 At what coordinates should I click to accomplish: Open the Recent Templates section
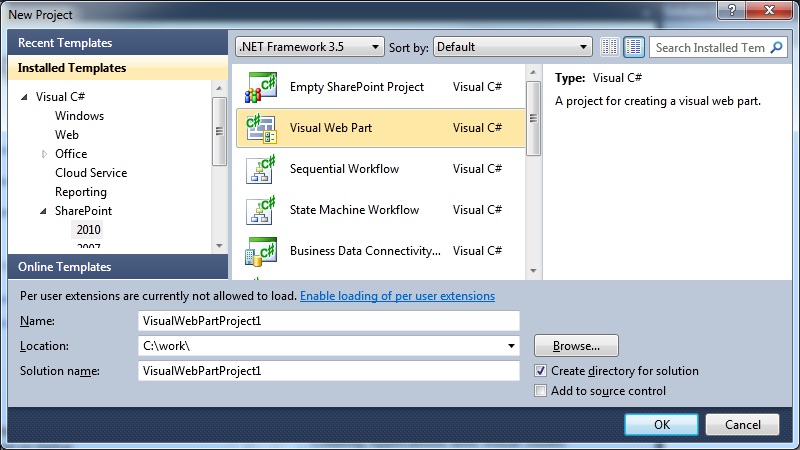[118, 42]
